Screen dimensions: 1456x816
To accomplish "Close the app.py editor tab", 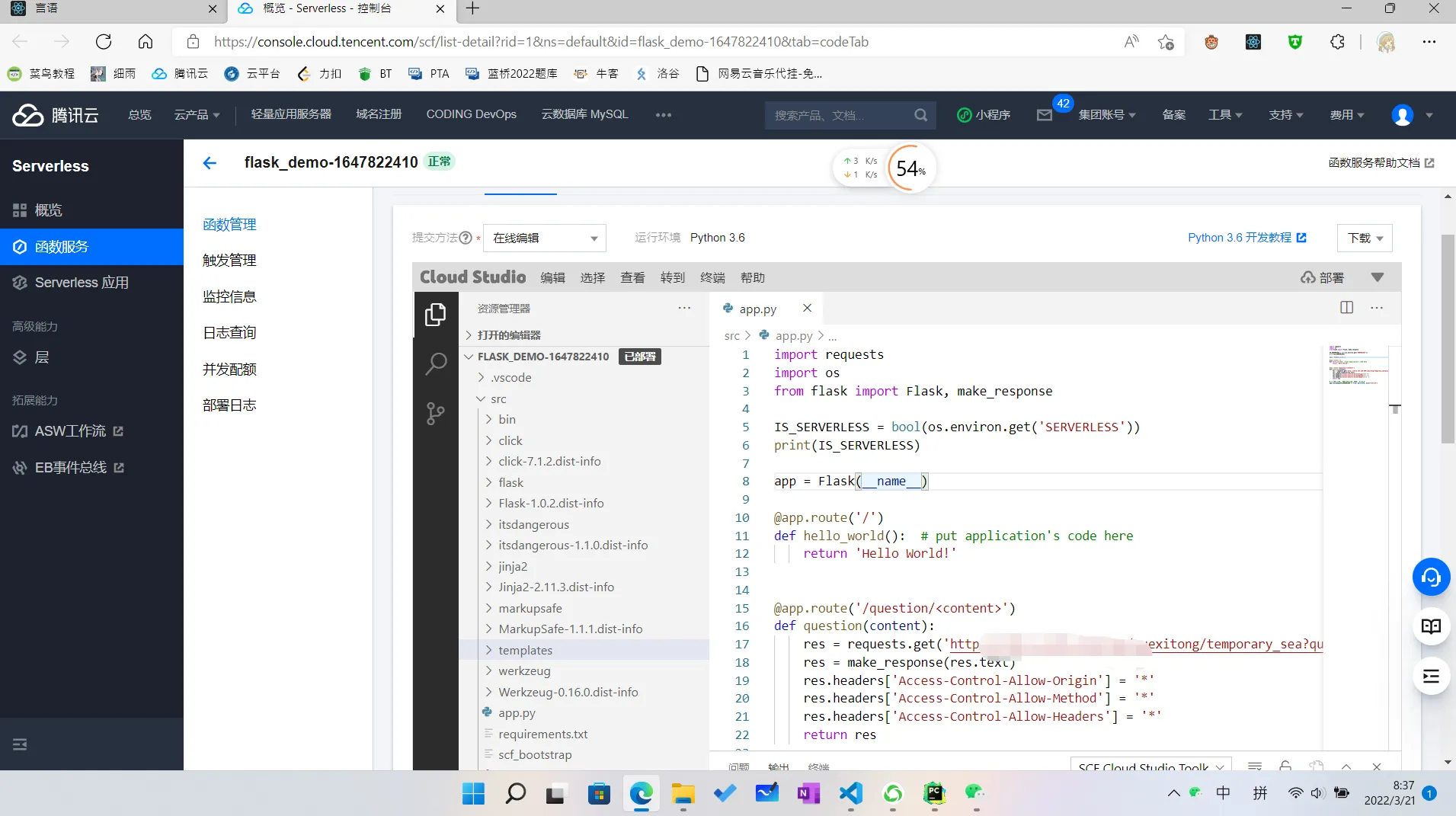I will (x=807, y=308).
